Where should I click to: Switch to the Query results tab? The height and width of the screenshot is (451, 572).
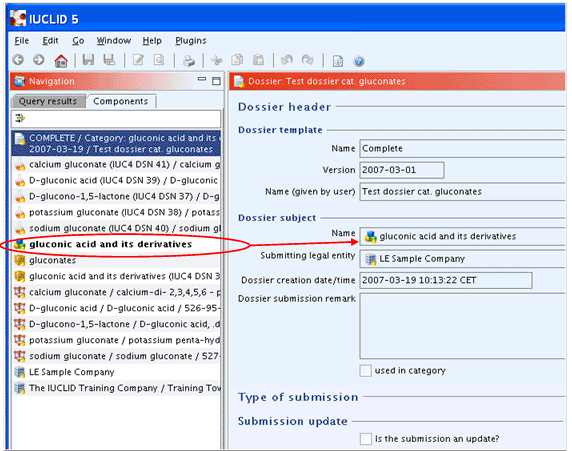(x=48, y=101)
